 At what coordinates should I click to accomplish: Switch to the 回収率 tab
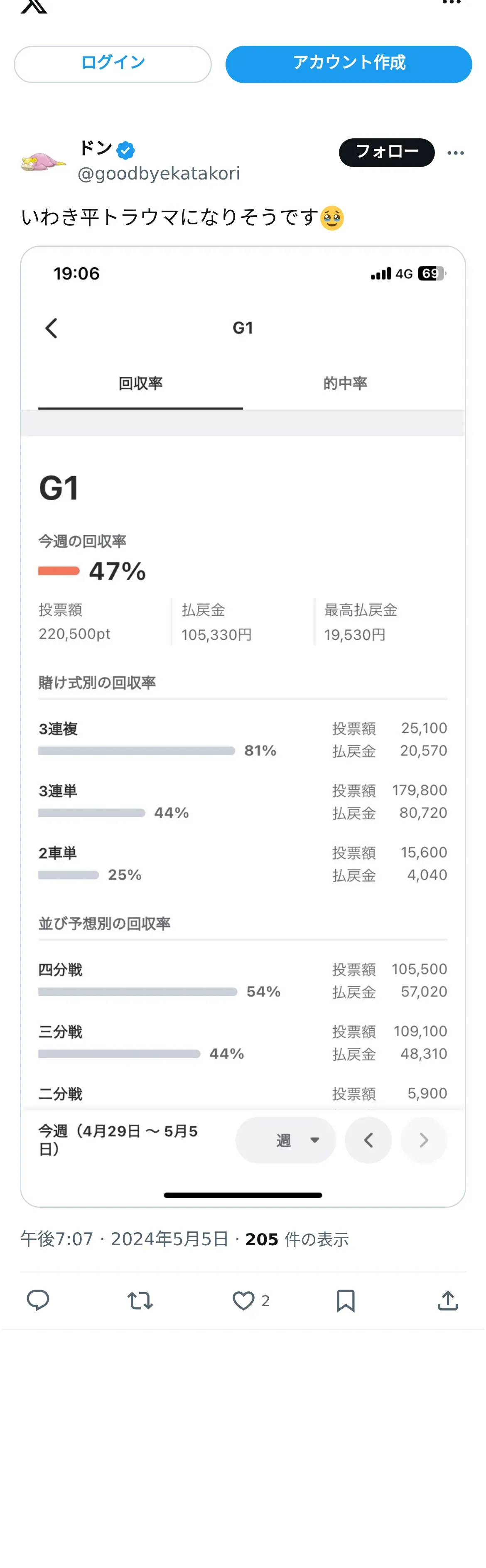[x=140, y=383]
